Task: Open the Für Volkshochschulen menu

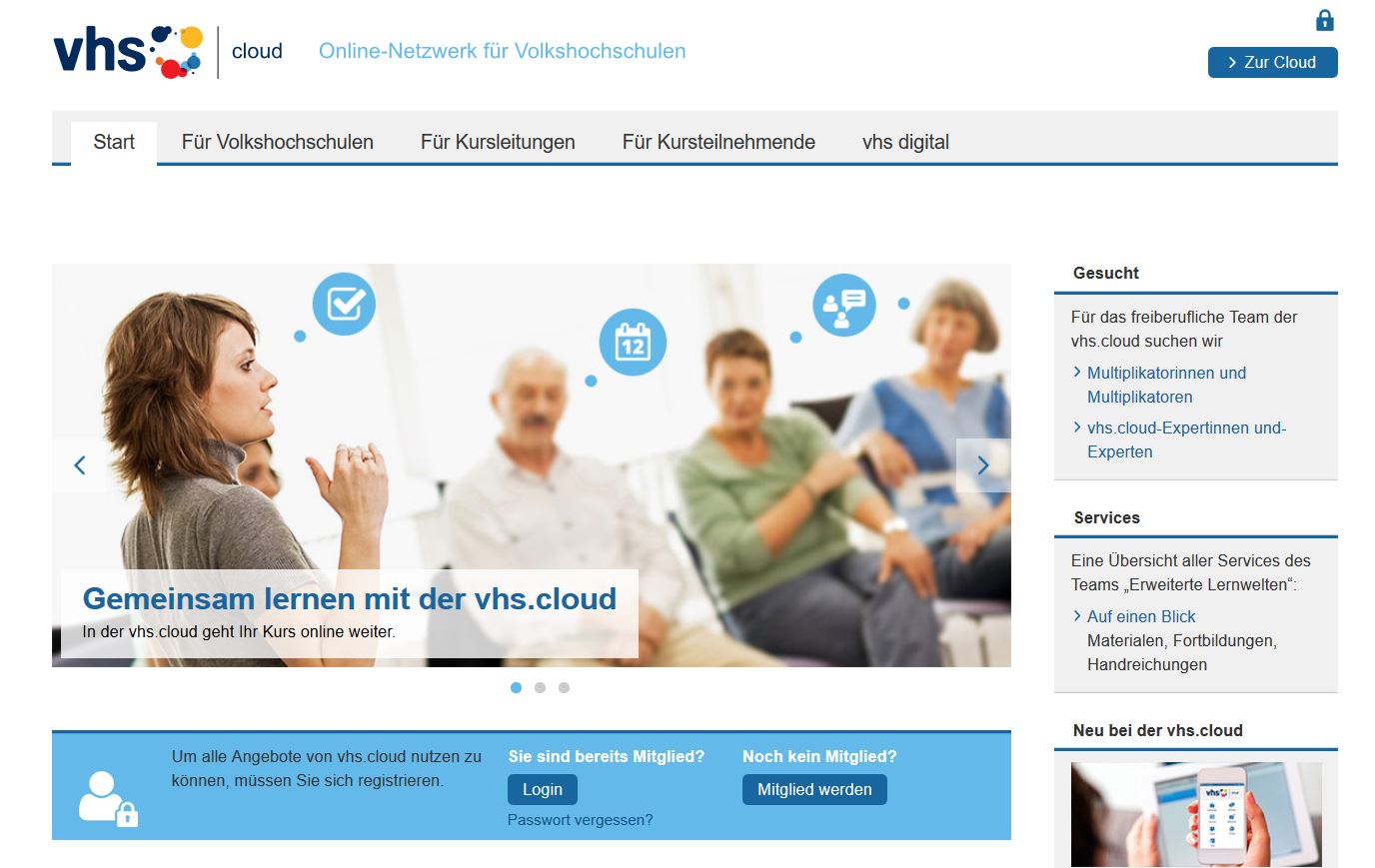Action: (x=278, y=142)
